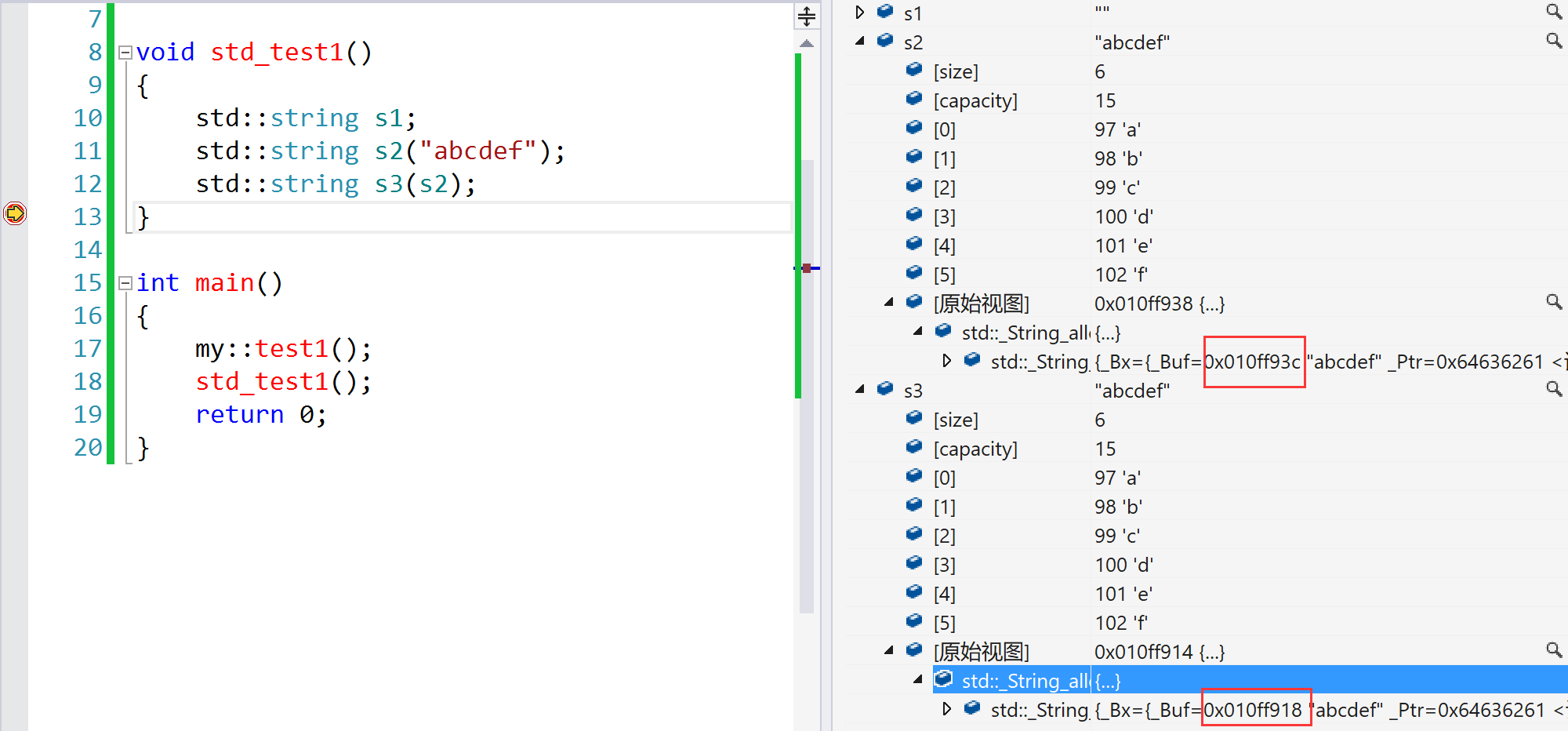
Task: Collapse the s3 variable node
Action: tap(860, 390)
